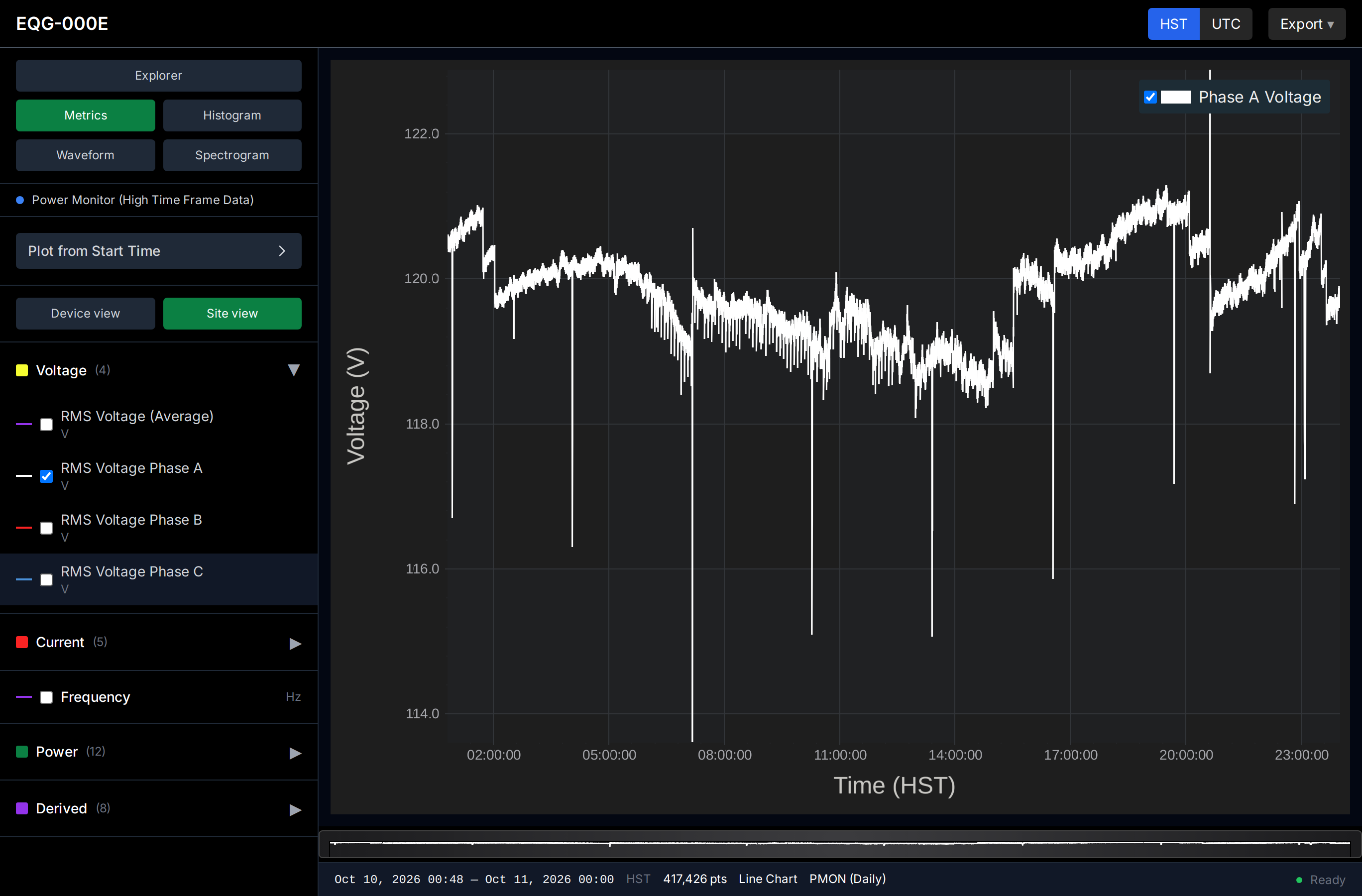1362x896 pixels.
Task: Click the purple Derived swatch
Action: (x=22, y=808)
